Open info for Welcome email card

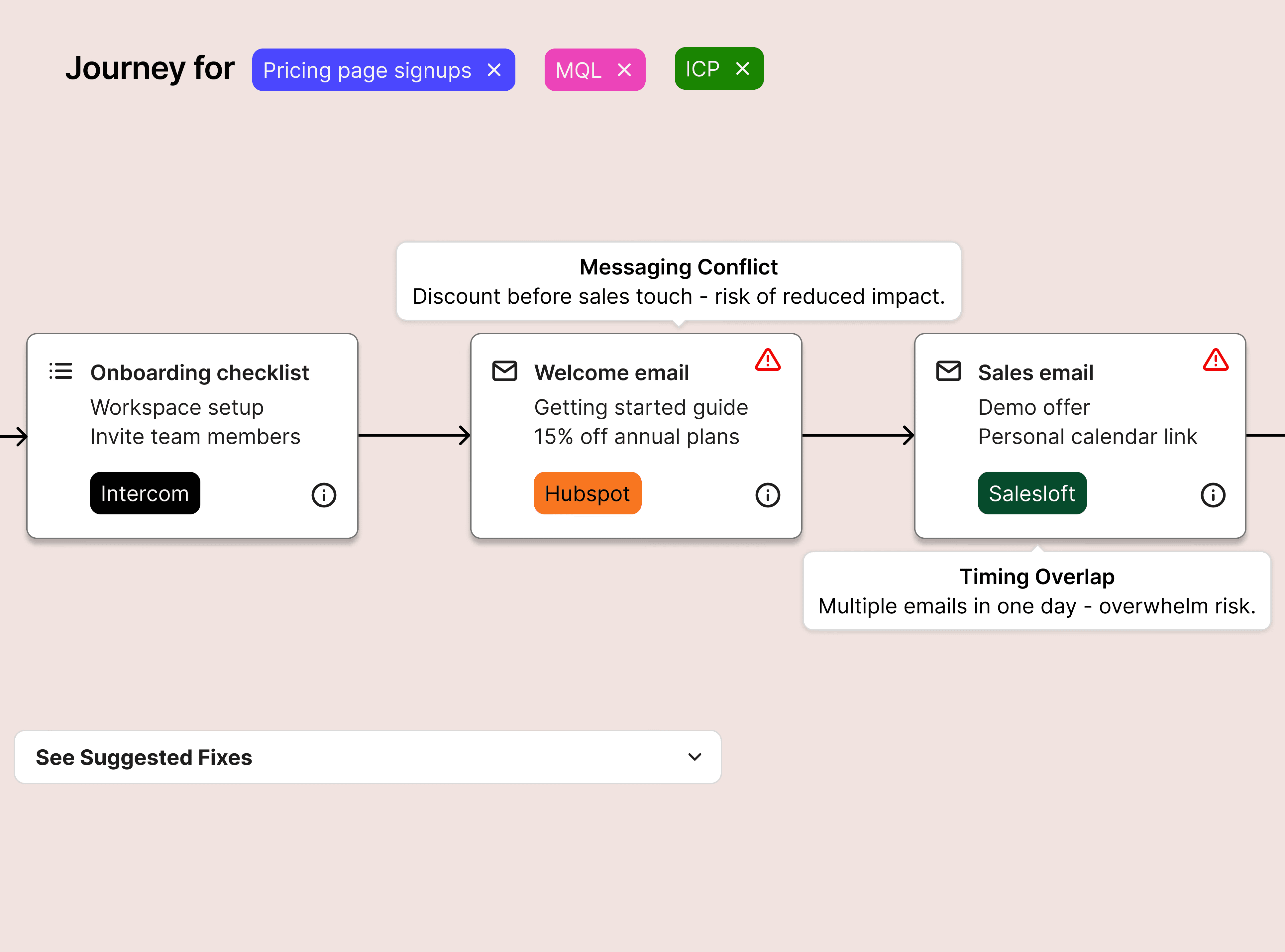point(768,495)
